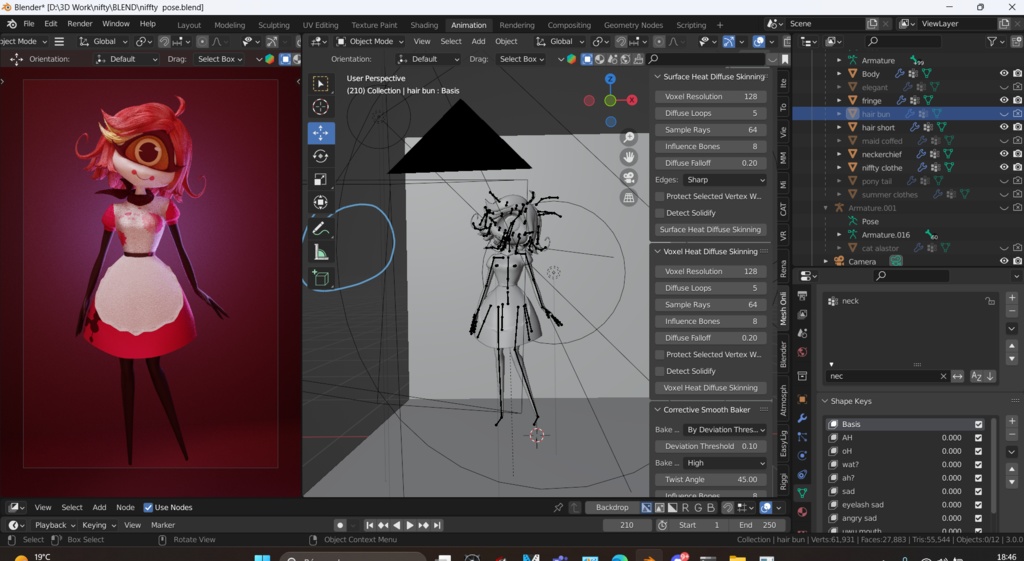The width and height of the screenshot is (1024, 561).
Task: Click the blue Z axis gizmo ball
Action: (610, 79)
